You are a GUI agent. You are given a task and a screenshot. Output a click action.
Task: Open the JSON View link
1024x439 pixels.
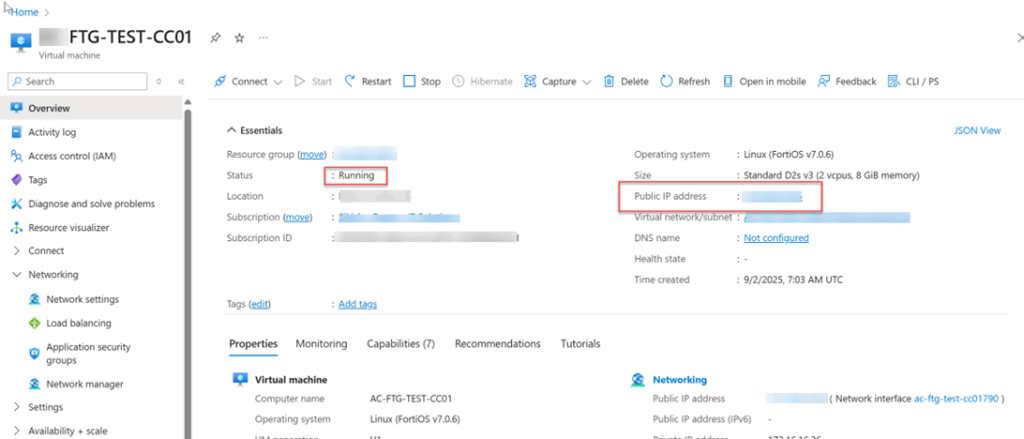977,131
